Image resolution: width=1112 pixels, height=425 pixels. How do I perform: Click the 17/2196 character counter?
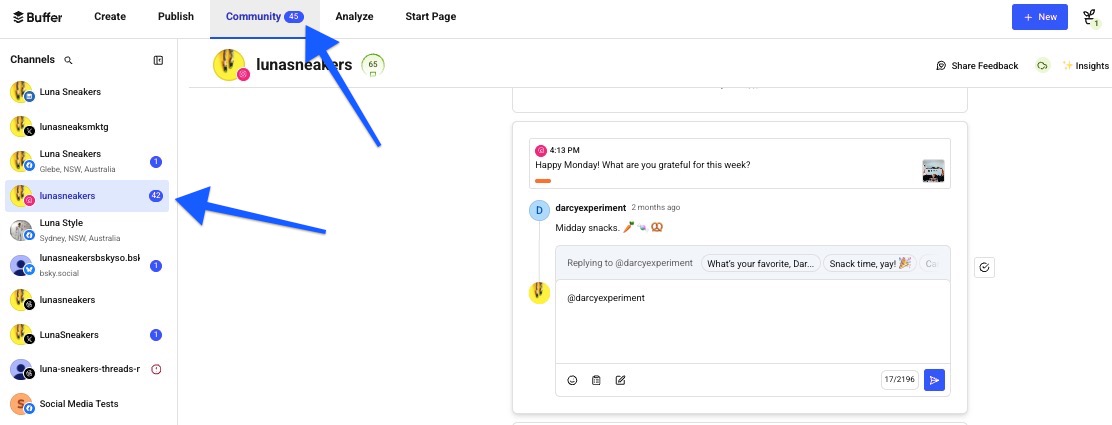[900, 380]
